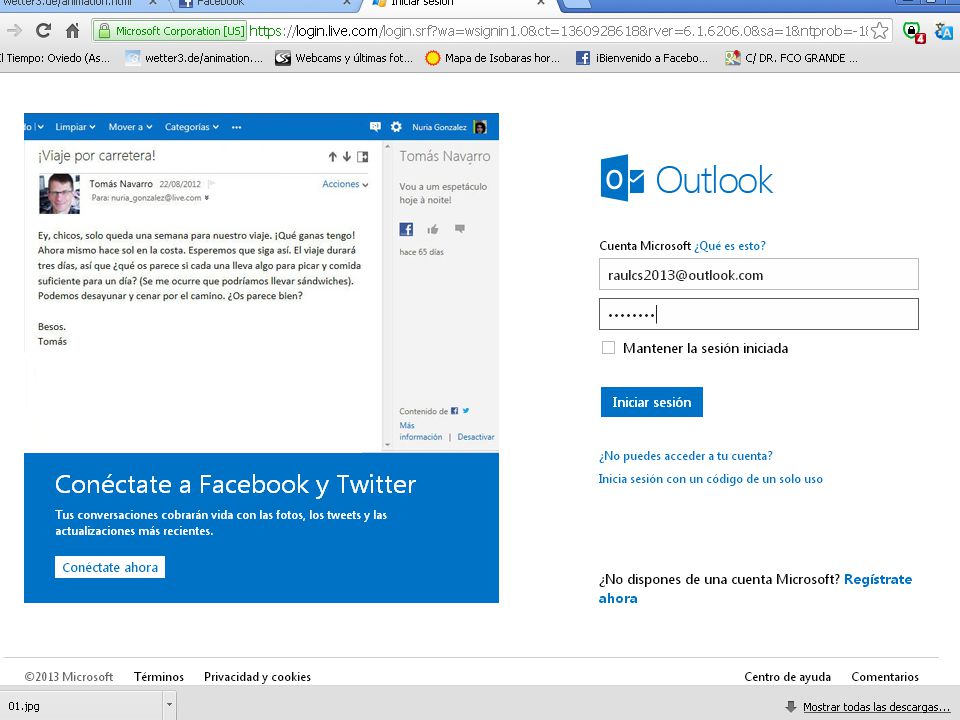Open the messaging chat icon in promo header

375,127
